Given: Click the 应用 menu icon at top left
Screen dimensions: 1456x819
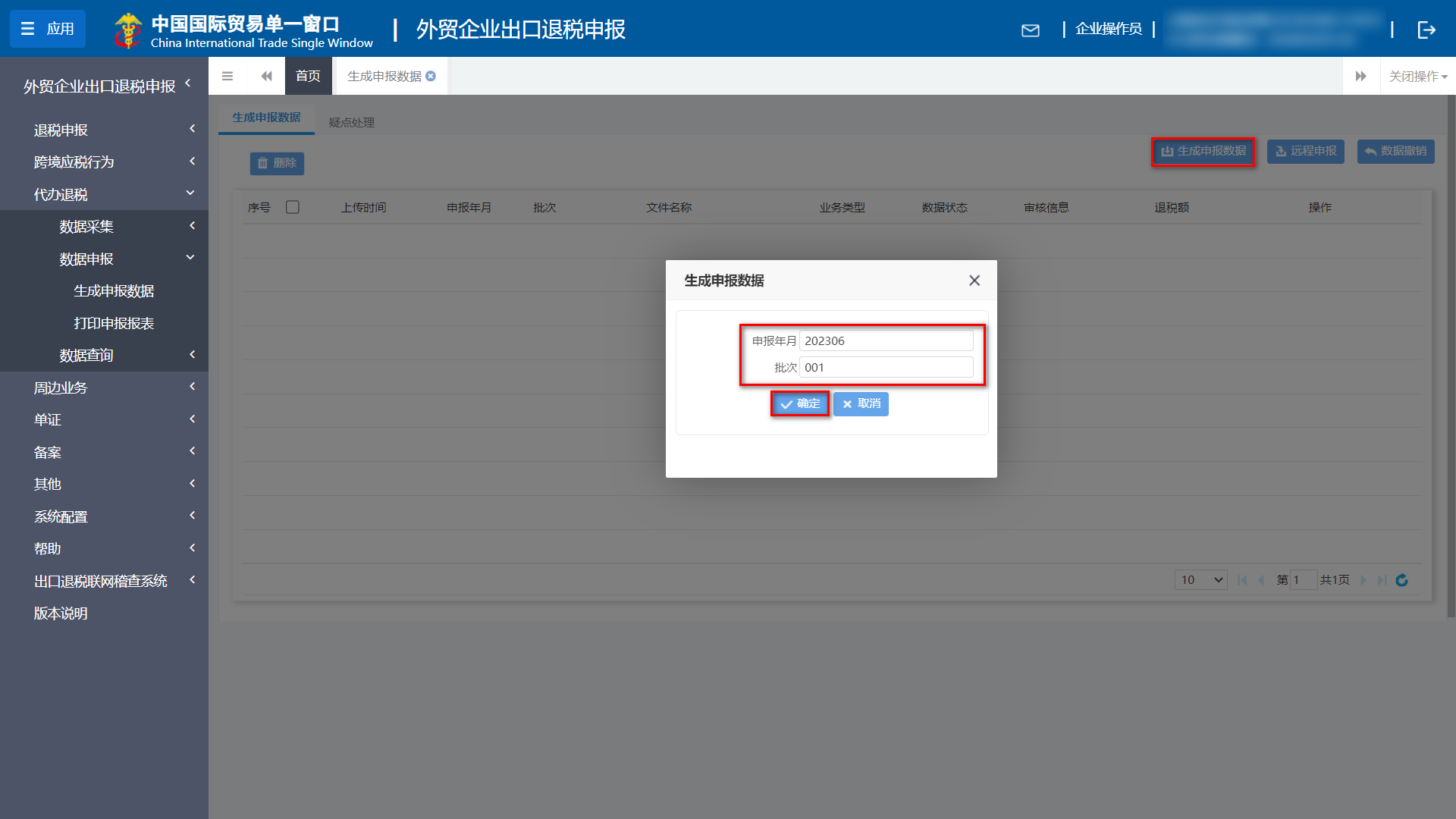Looking at the screenshot, I should coord(47,29).
